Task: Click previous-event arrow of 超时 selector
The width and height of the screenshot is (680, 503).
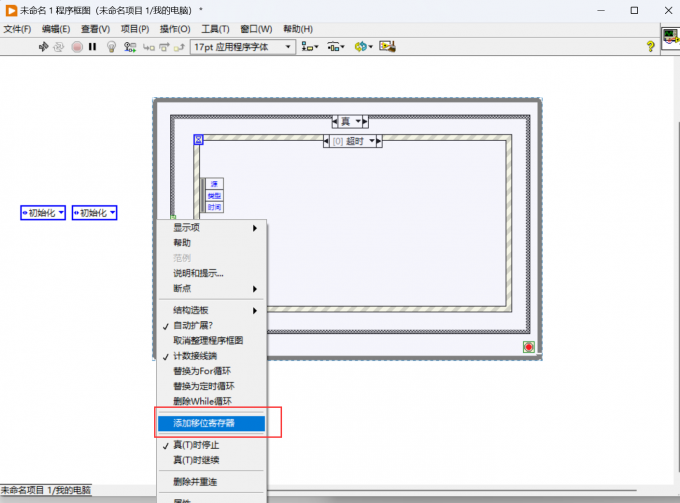Action: [326, 141]
